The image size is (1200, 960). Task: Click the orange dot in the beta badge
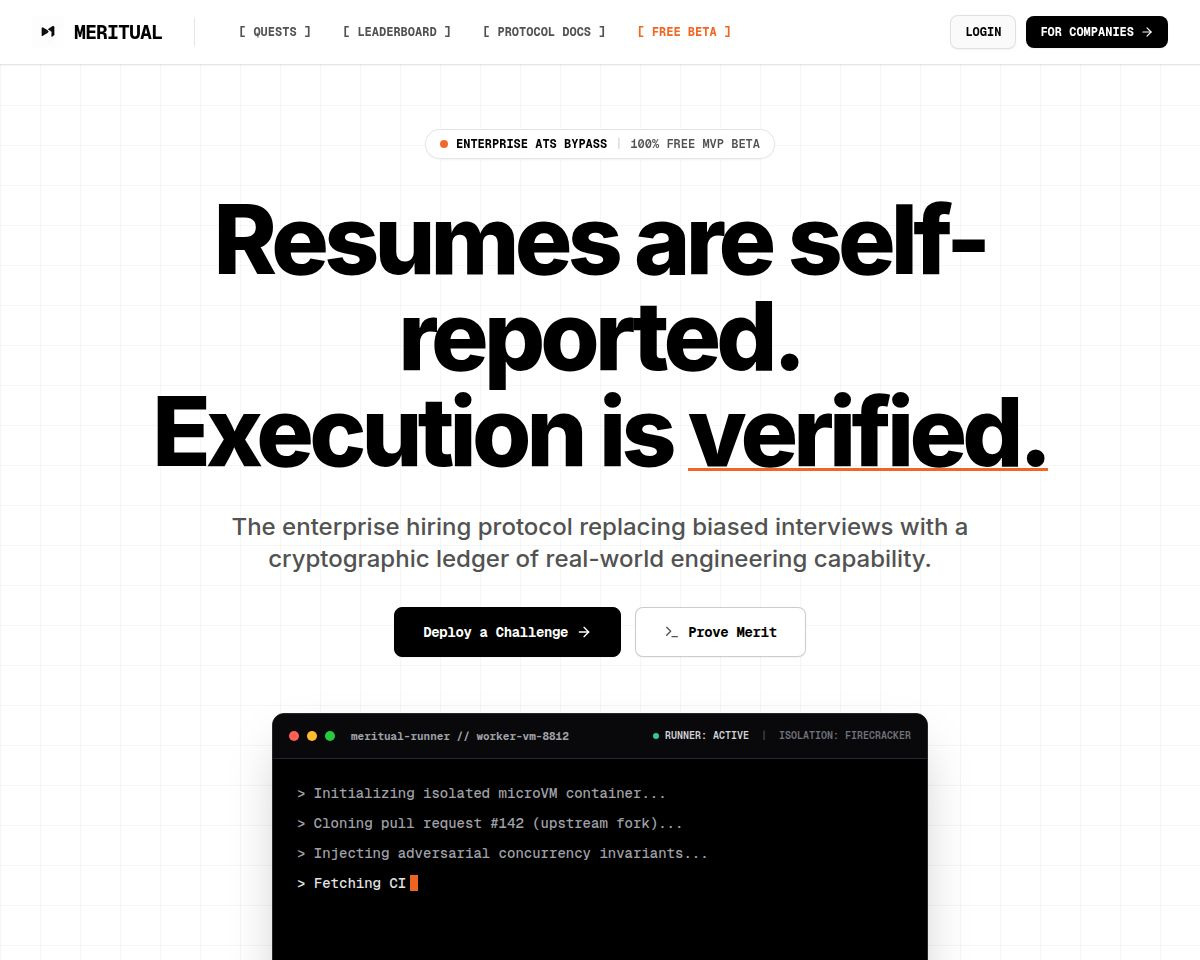[444, 144]
